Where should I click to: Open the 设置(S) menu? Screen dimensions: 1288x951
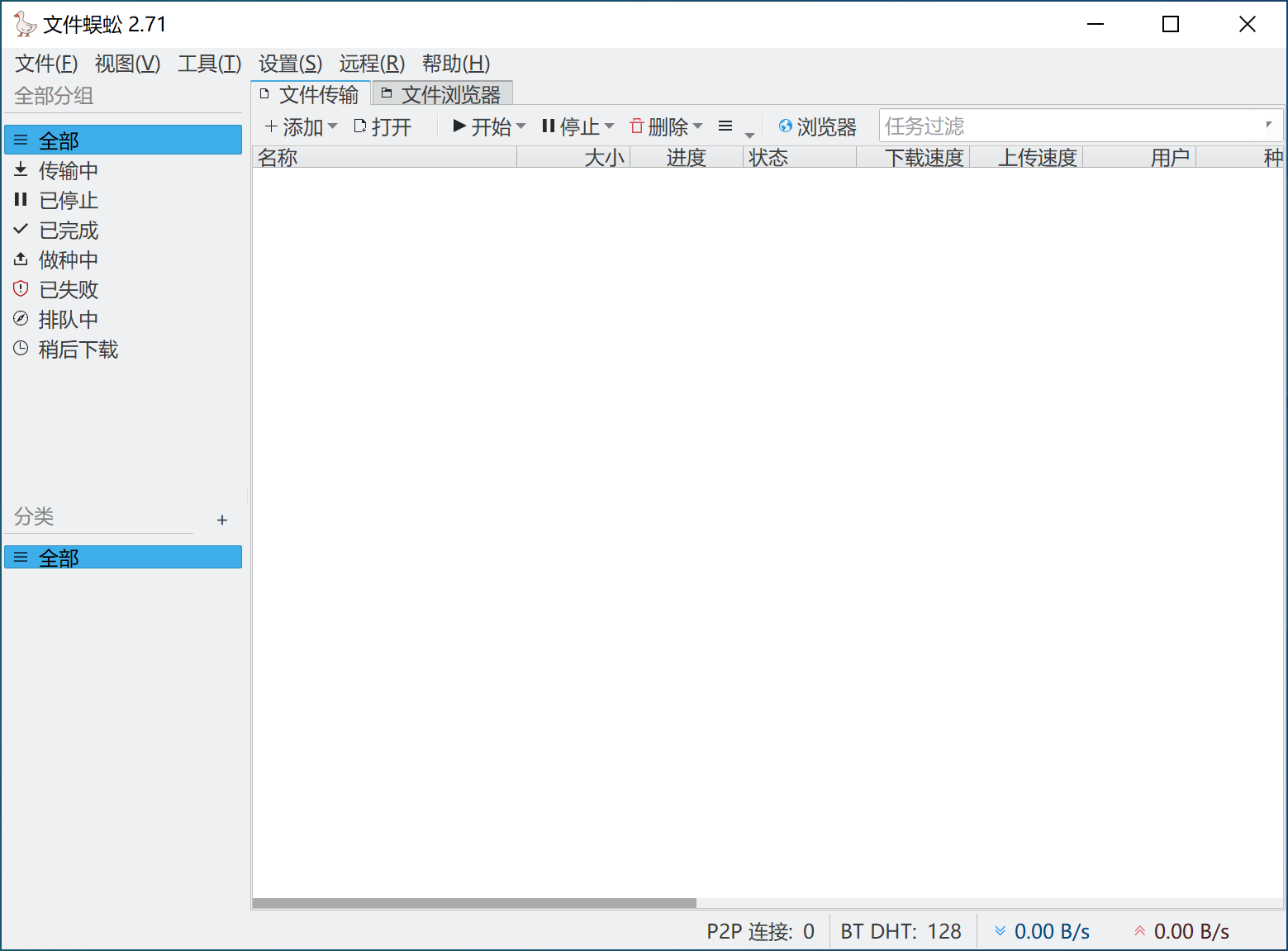290,64
